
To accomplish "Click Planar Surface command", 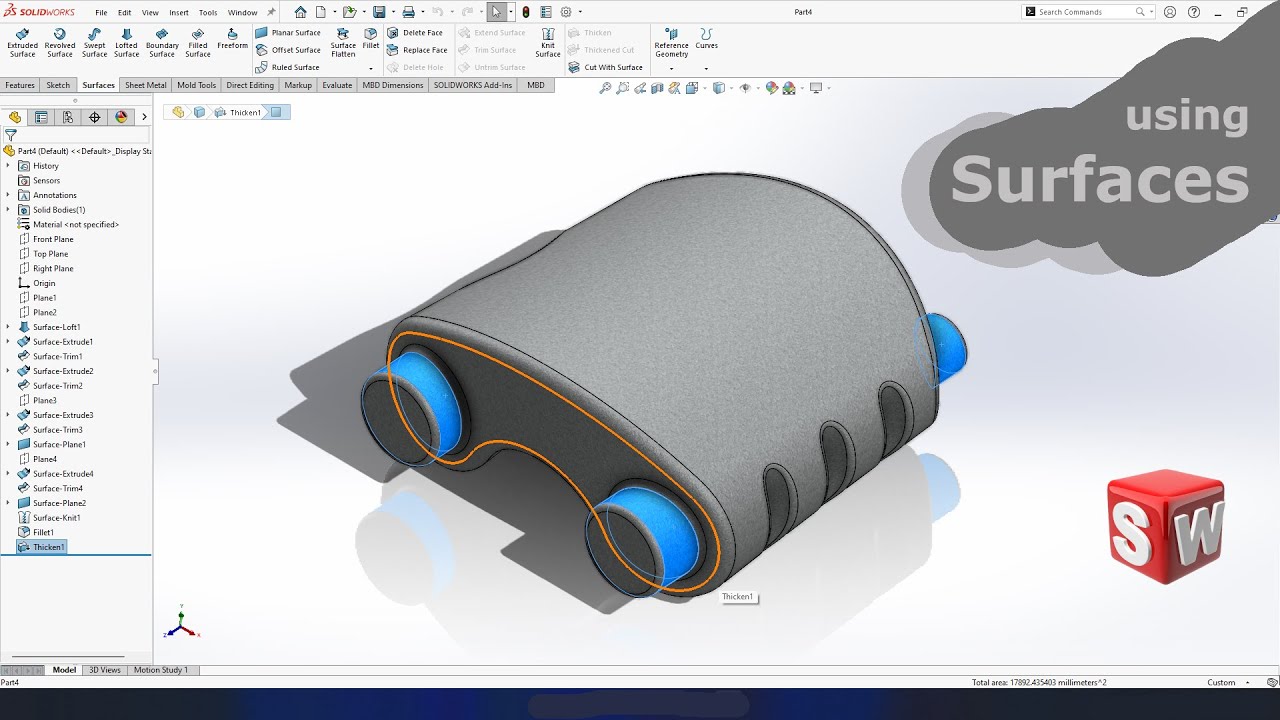I will point(288,33).
